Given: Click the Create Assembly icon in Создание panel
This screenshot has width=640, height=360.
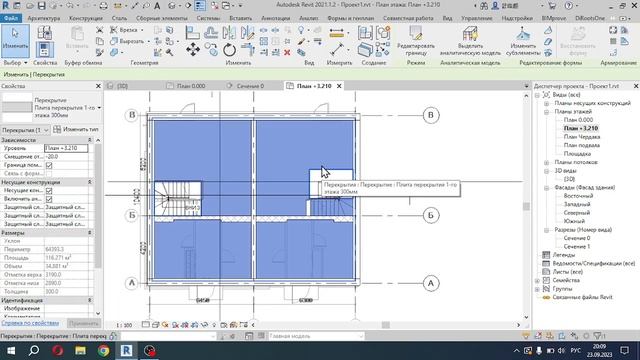Looking at the screenshot, I should pos(365,33).
